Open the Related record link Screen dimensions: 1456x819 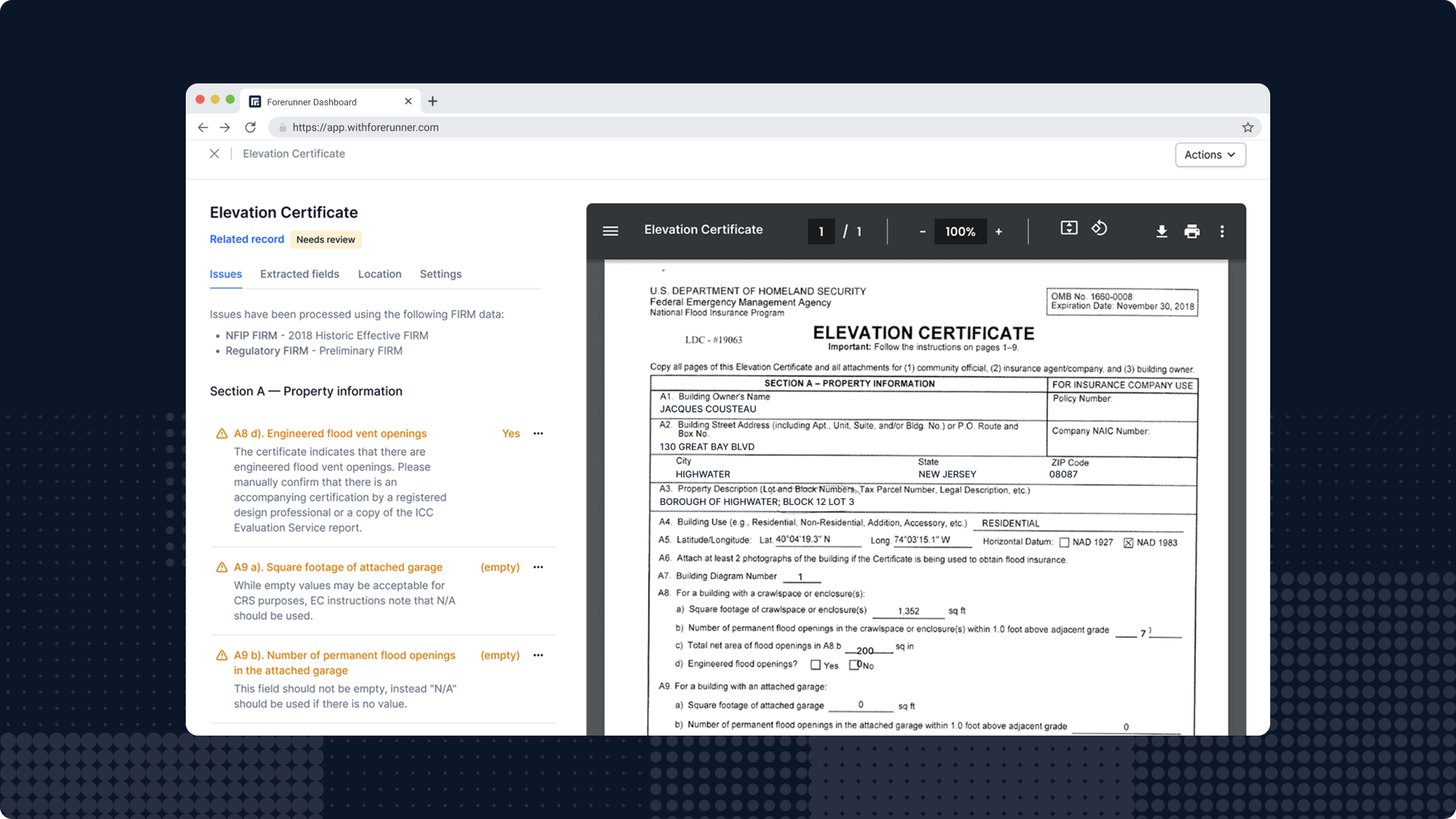click(246, 239)
